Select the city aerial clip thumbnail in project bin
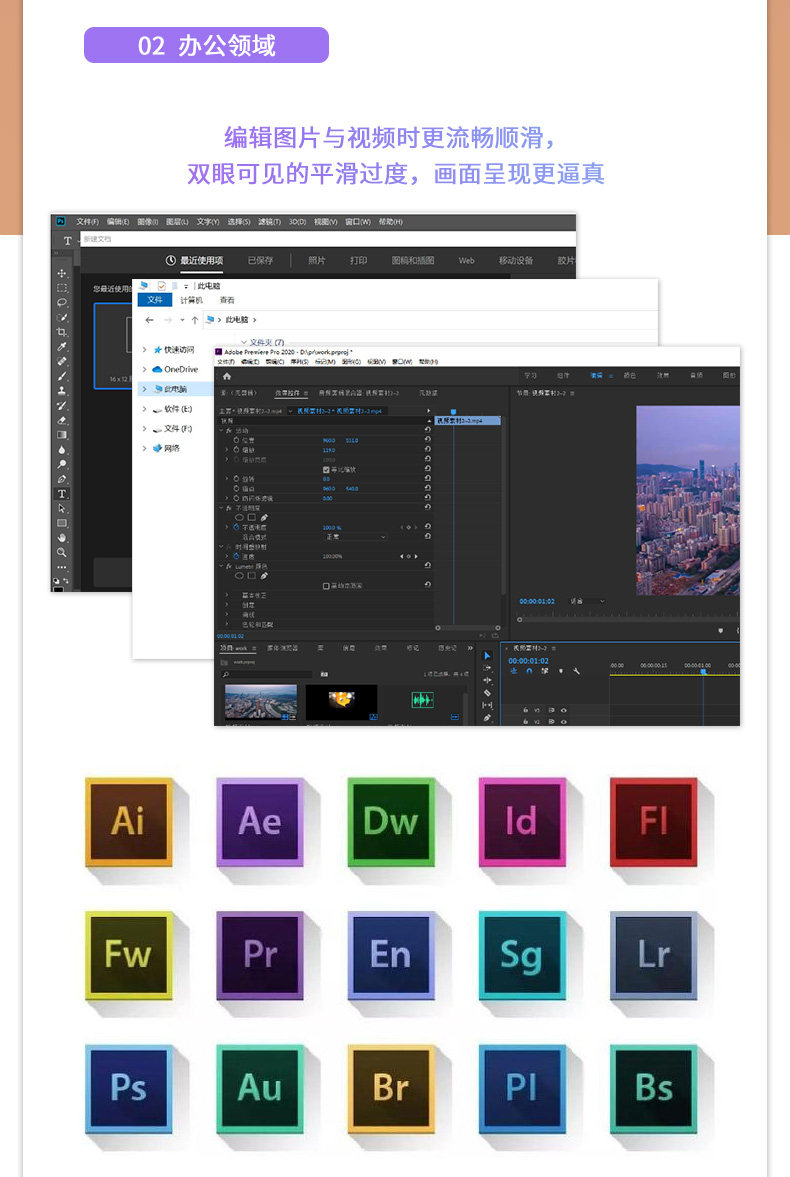 [261, 703]
